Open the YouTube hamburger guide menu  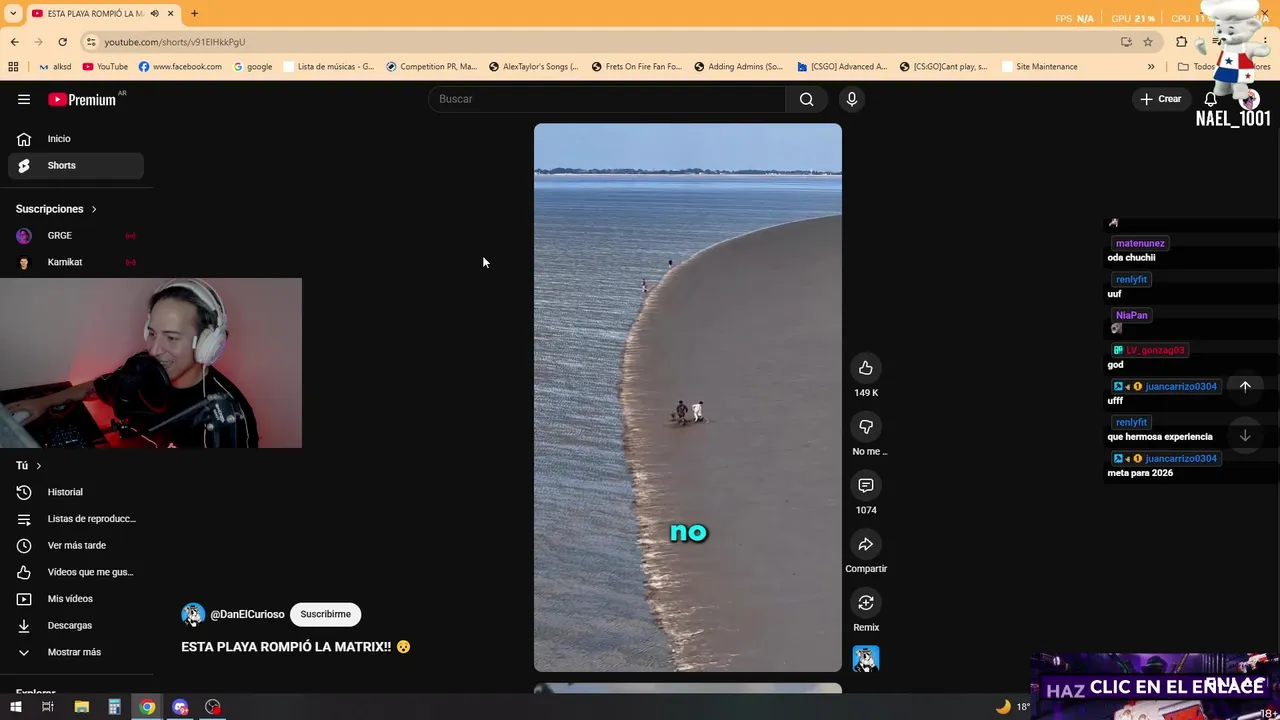pyautogui.click(x=24, y=99)
